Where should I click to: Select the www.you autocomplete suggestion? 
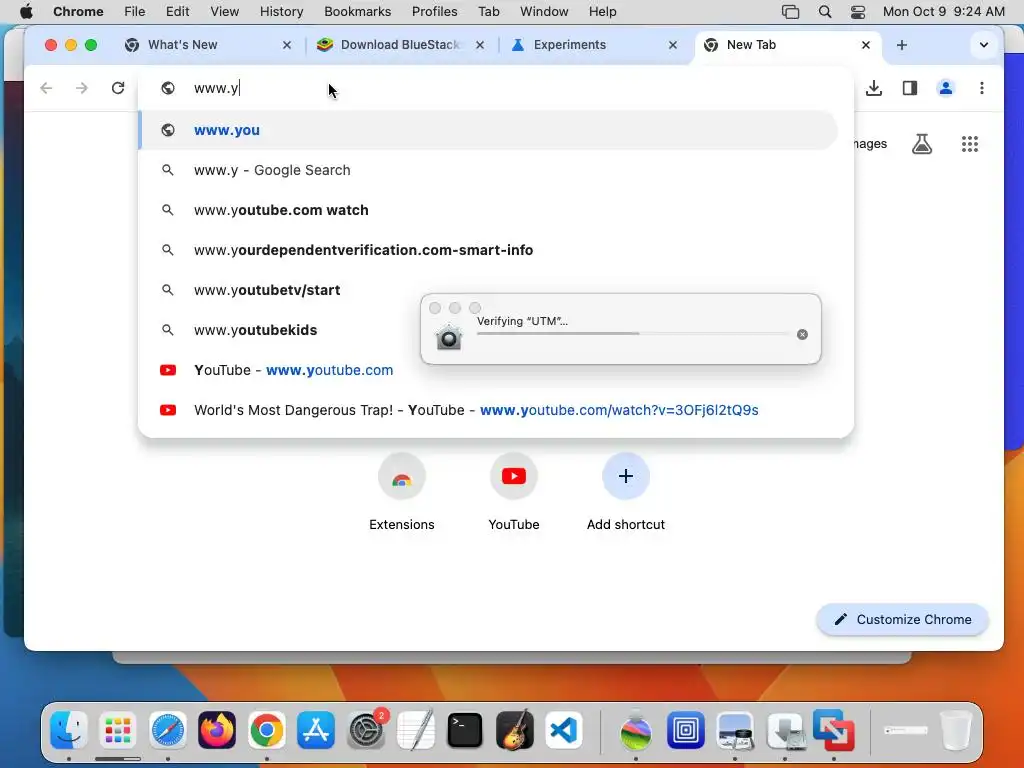[488, 130]
